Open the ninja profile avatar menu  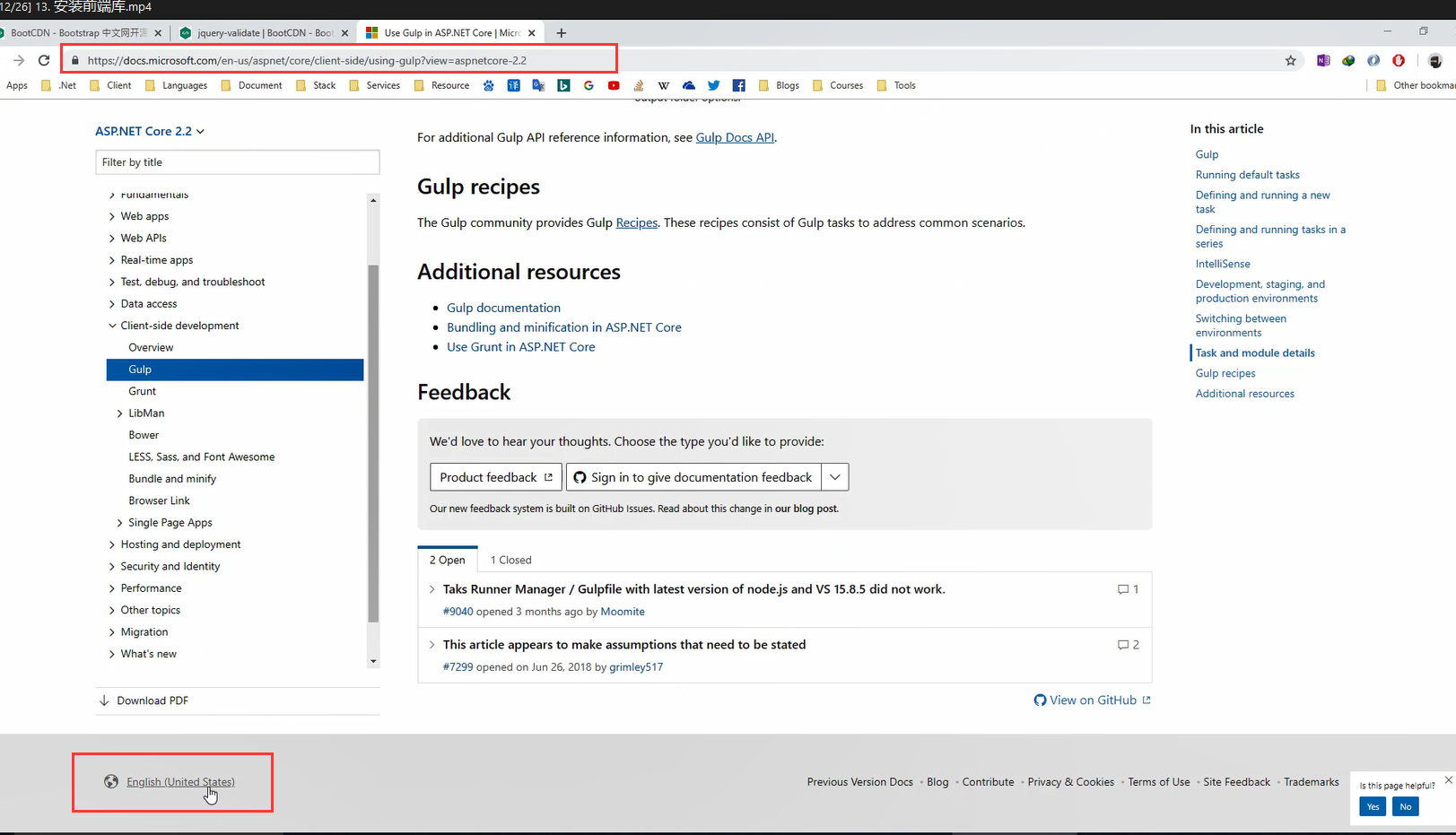pyautogui.click(x=1435, y=60)
